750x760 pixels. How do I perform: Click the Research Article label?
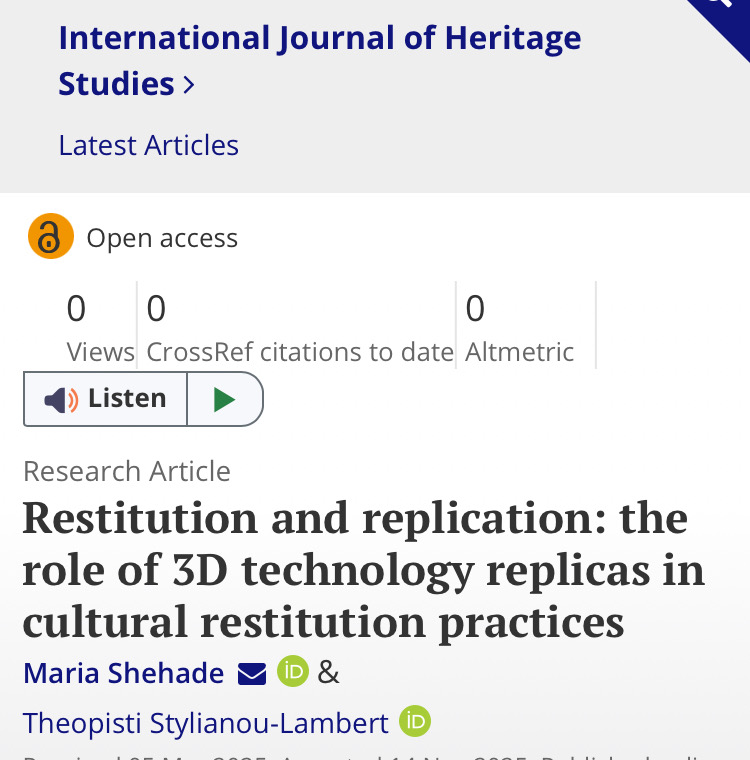pos(127,471)
